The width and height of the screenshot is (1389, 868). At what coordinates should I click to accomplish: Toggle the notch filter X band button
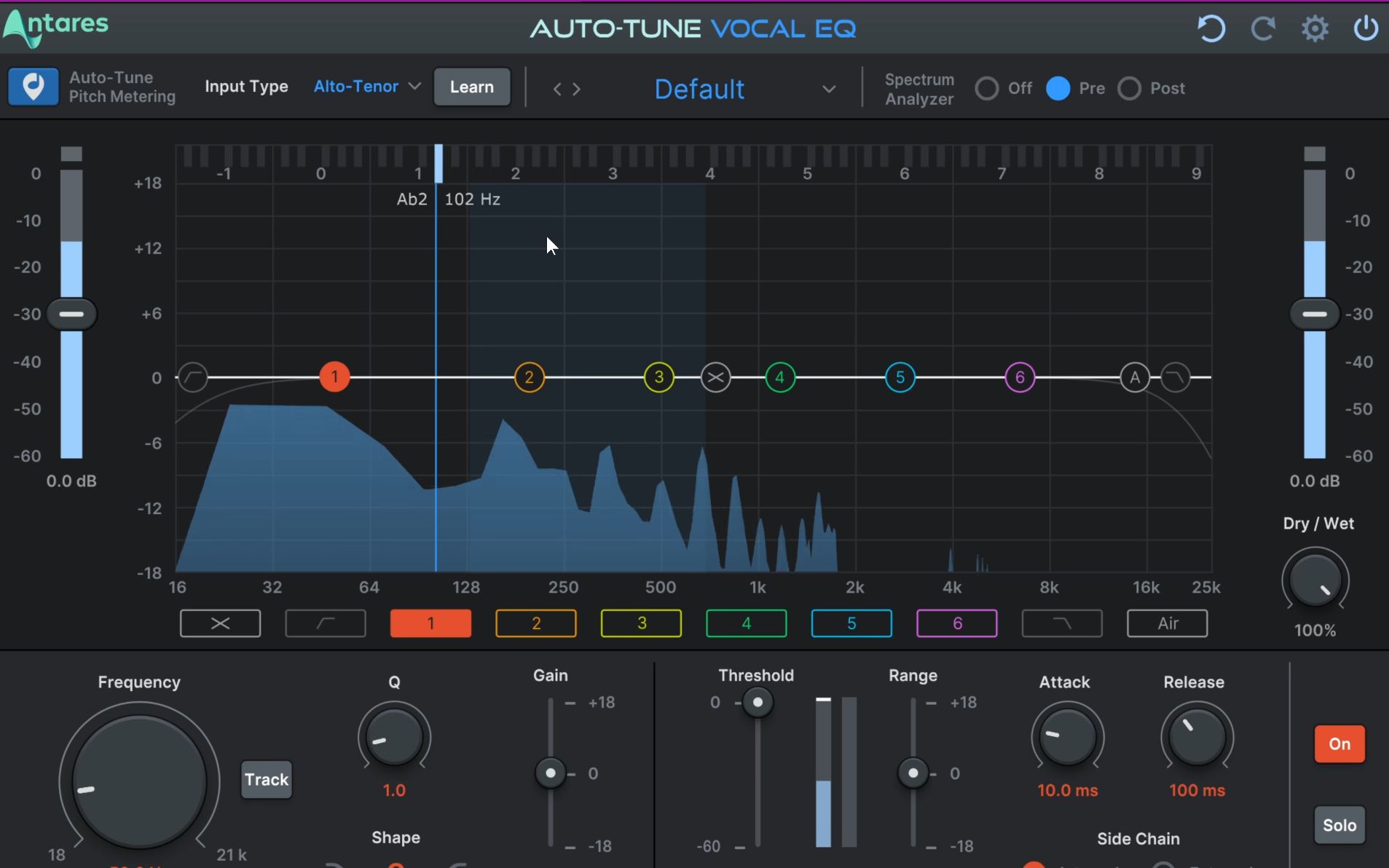pos(220,623)
